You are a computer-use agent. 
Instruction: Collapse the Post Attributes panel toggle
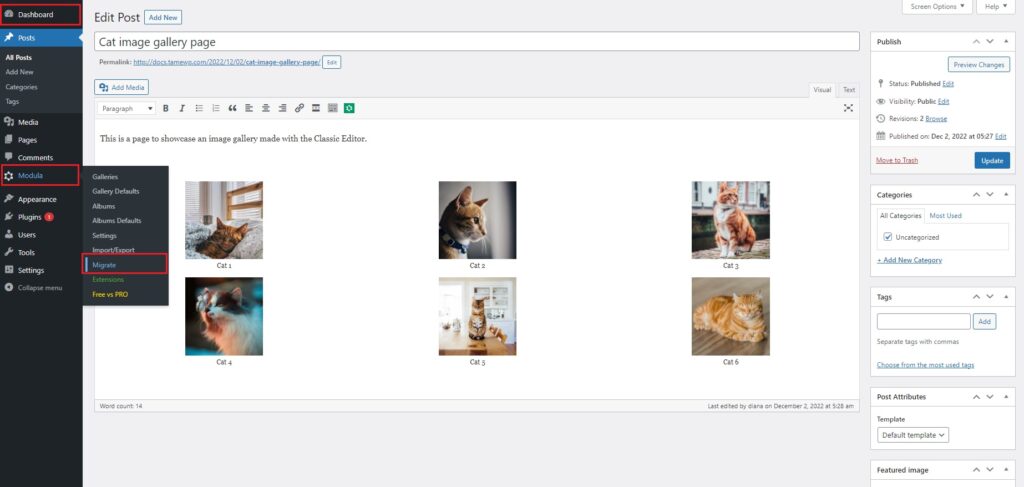pos(1004,396)
